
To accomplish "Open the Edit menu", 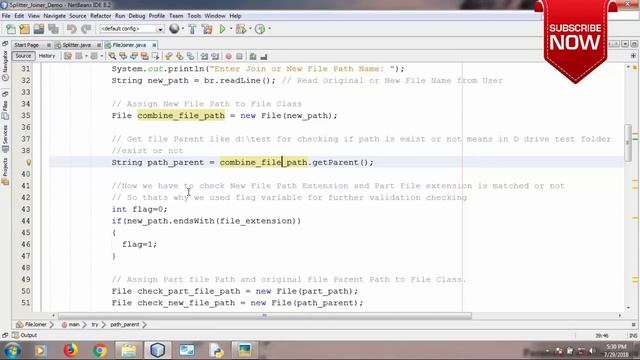I will click(19, 16).
